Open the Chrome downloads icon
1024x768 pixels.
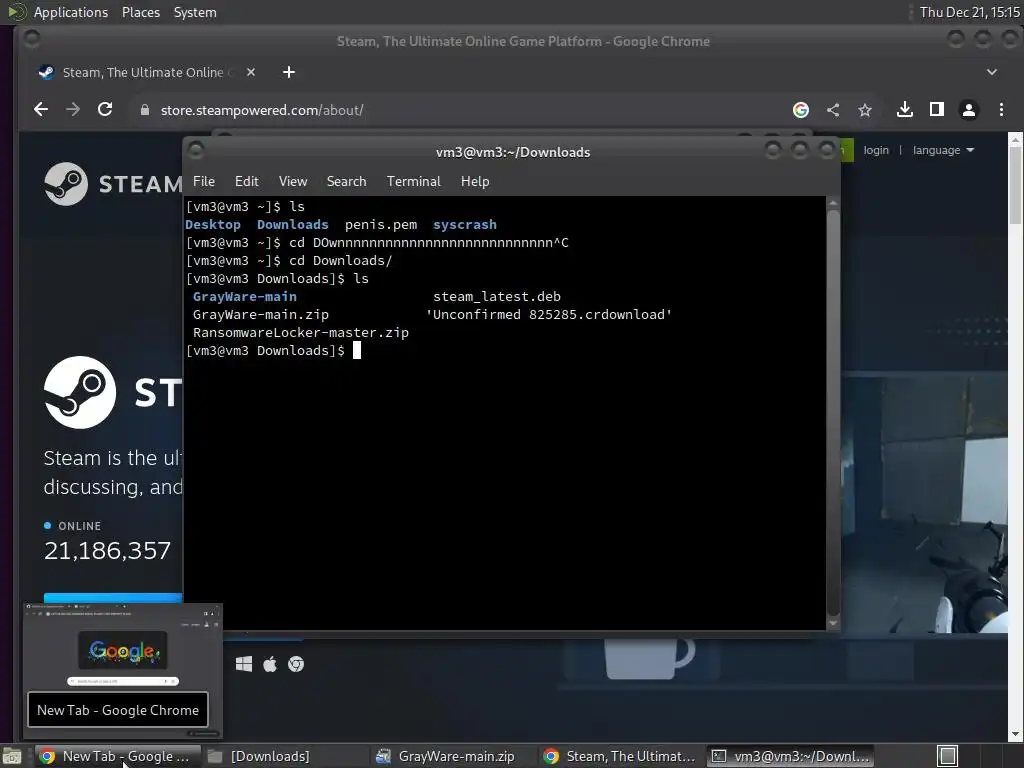(904, 110)
